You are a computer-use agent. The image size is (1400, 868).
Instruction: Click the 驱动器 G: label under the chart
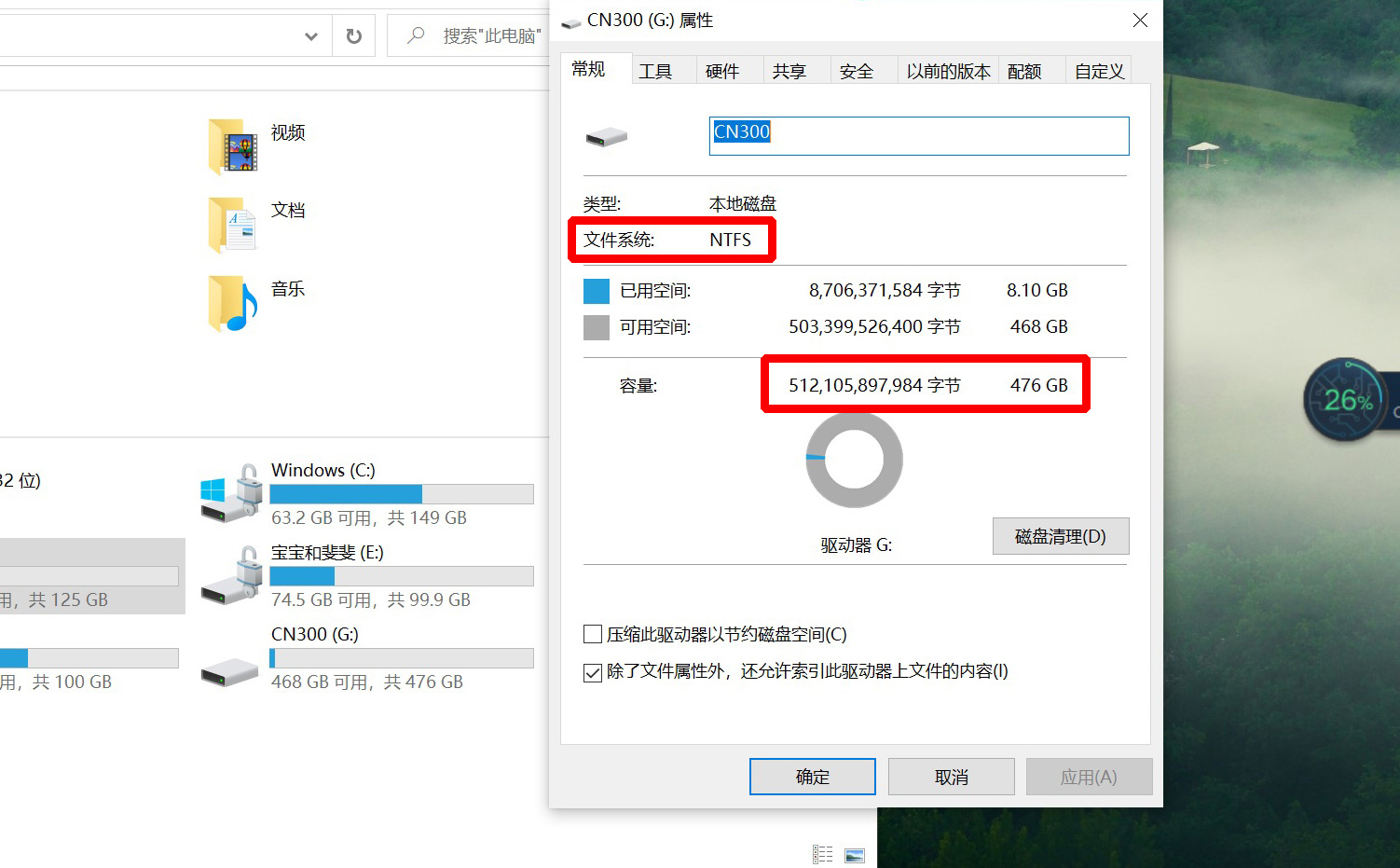click(x=857, y=545)
